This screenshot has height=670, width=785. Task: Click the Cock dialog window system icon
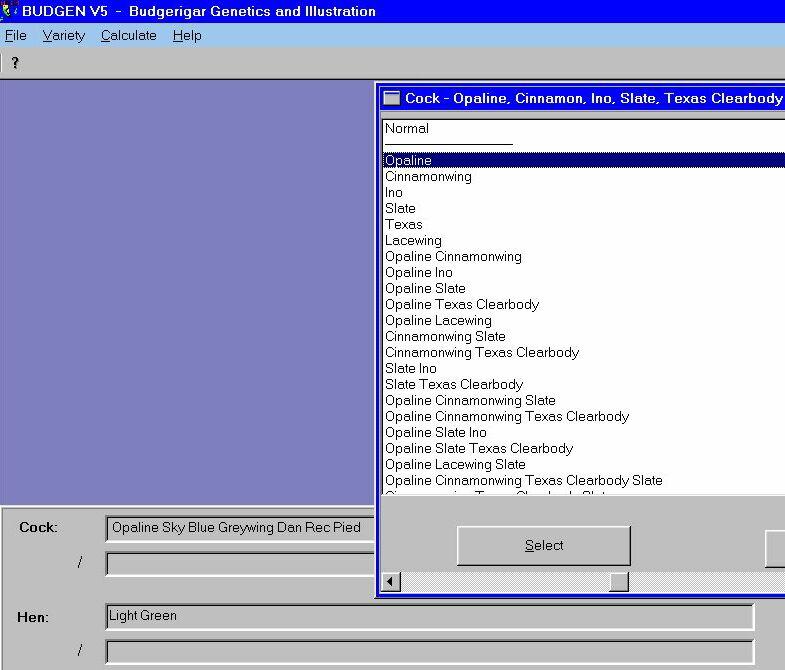point(391,98)
